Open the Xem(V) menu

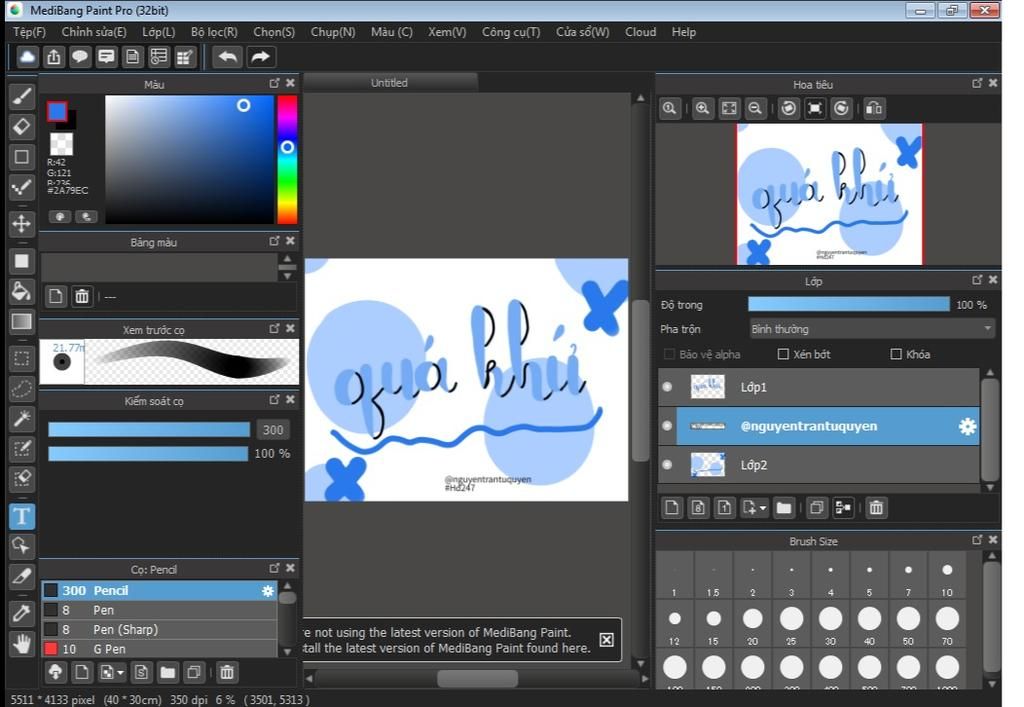447,32
